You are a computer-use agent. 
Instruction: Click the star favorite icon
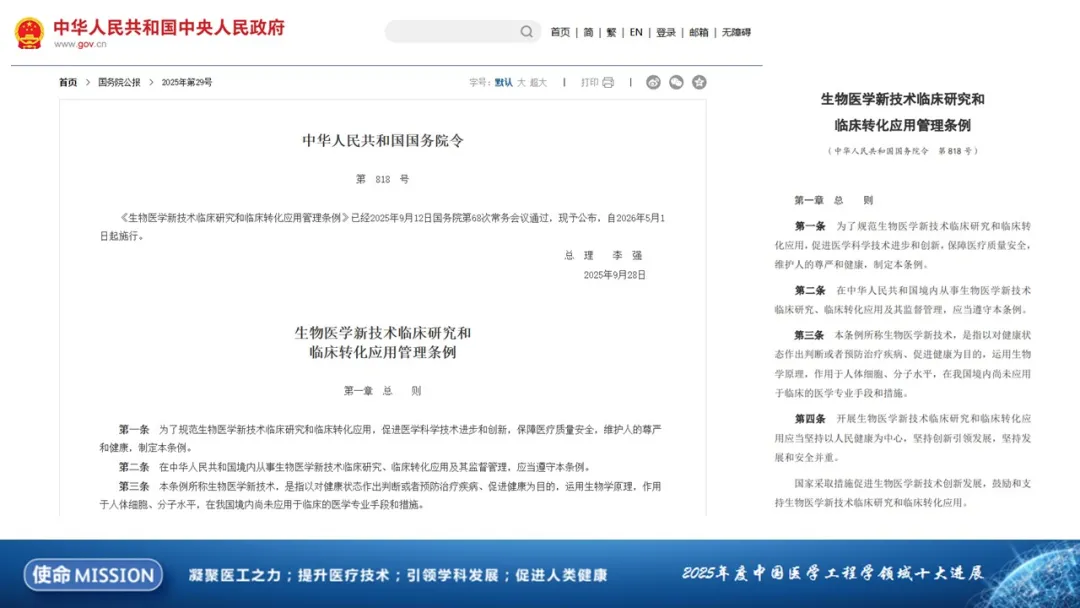[x=699, y=84]
